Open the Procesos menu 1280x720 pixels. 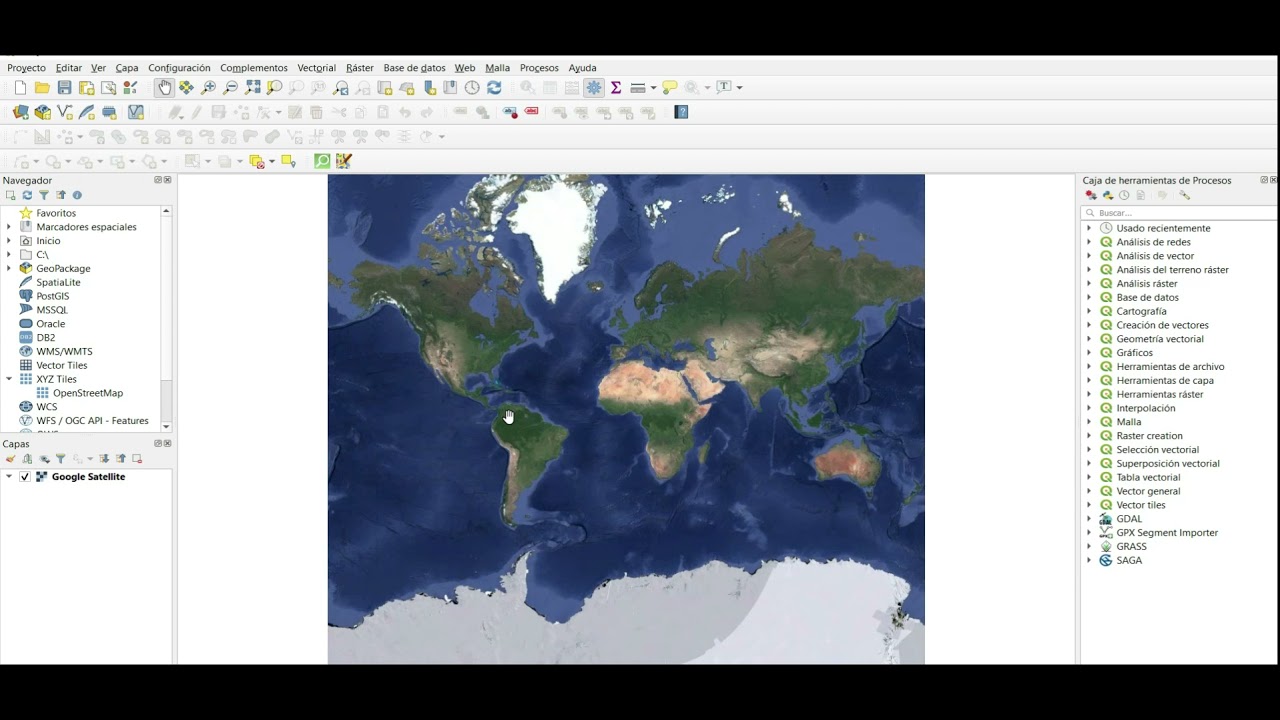[x=539, y=68]
